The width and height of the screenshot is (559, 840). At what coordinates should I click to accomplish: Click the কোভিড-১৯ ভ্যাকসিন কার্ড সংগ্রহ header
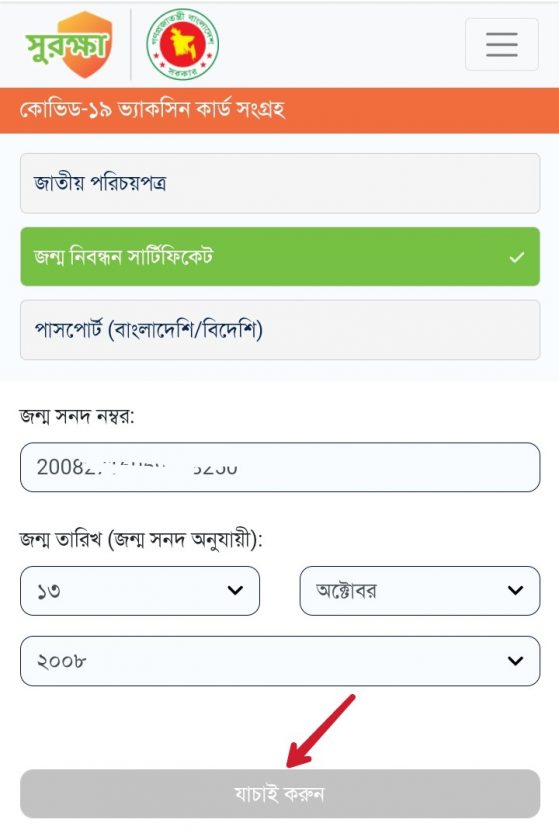point(152,110)
